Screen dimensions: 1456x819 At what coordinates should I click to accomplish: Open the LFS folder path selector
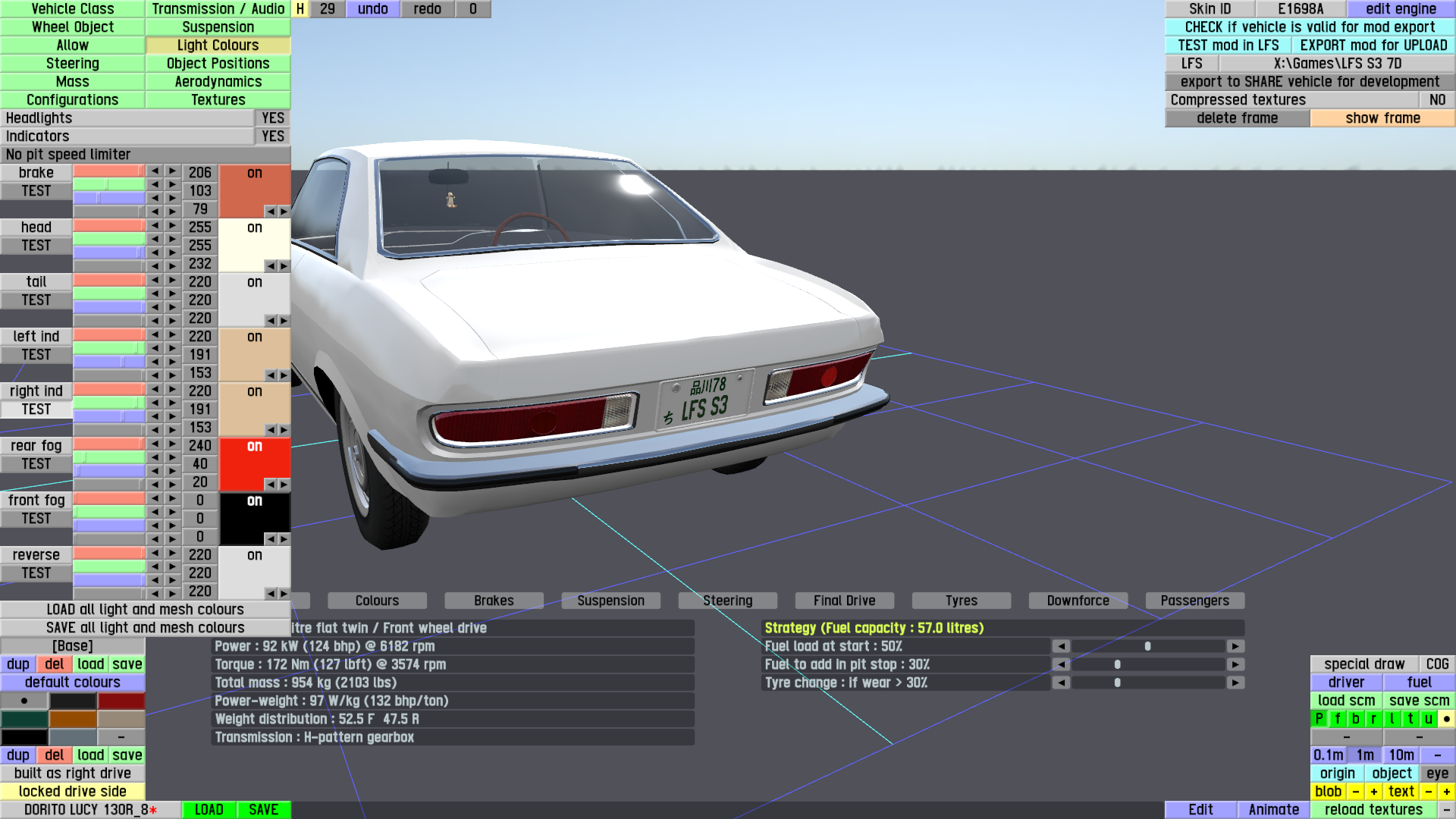coord(1337,64)
